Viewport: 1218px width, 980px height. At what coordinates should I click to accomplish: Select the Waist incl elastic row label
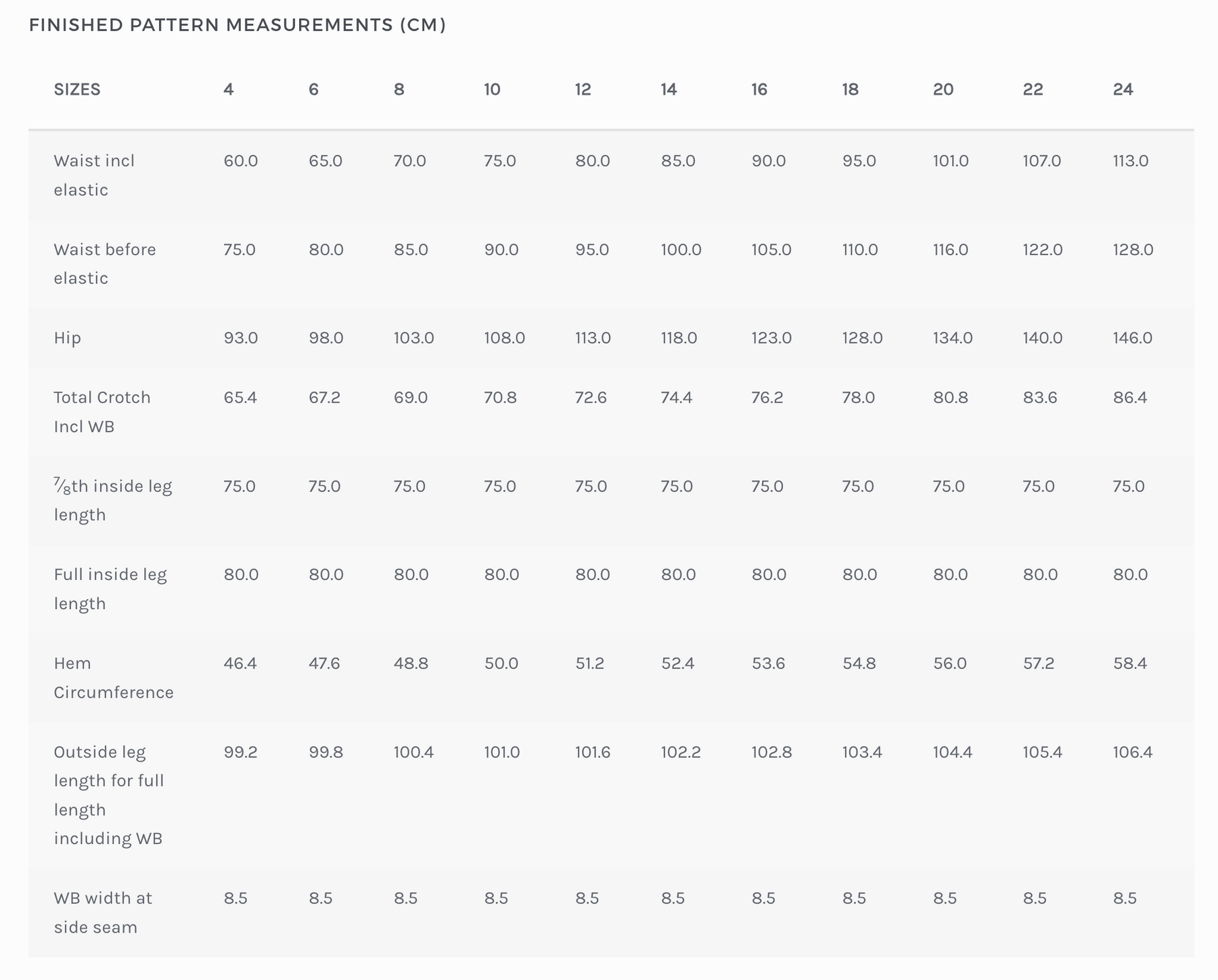point(94,175)
